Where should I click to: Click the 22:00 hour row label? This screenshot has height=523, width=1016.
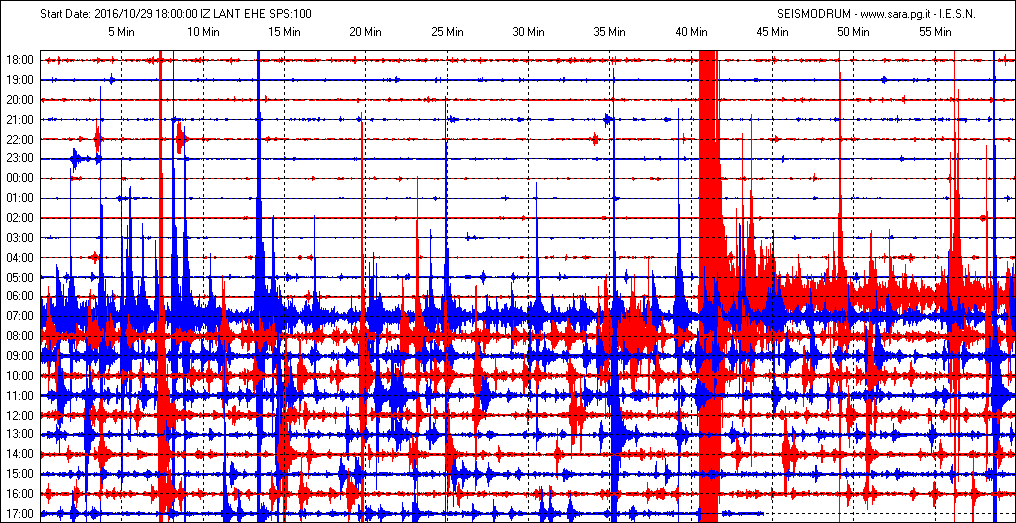19,139
